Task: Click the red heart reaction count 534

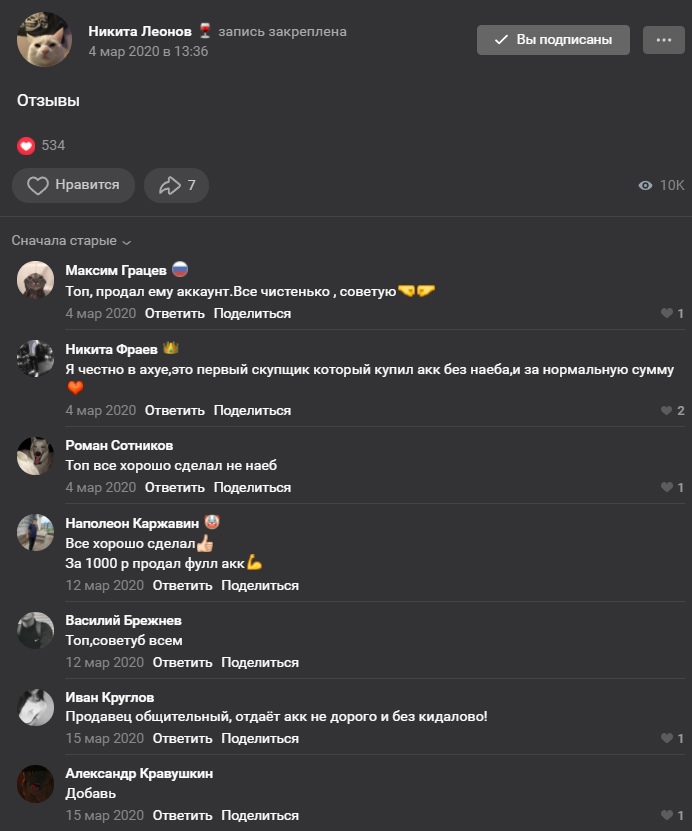Action: 41,146
